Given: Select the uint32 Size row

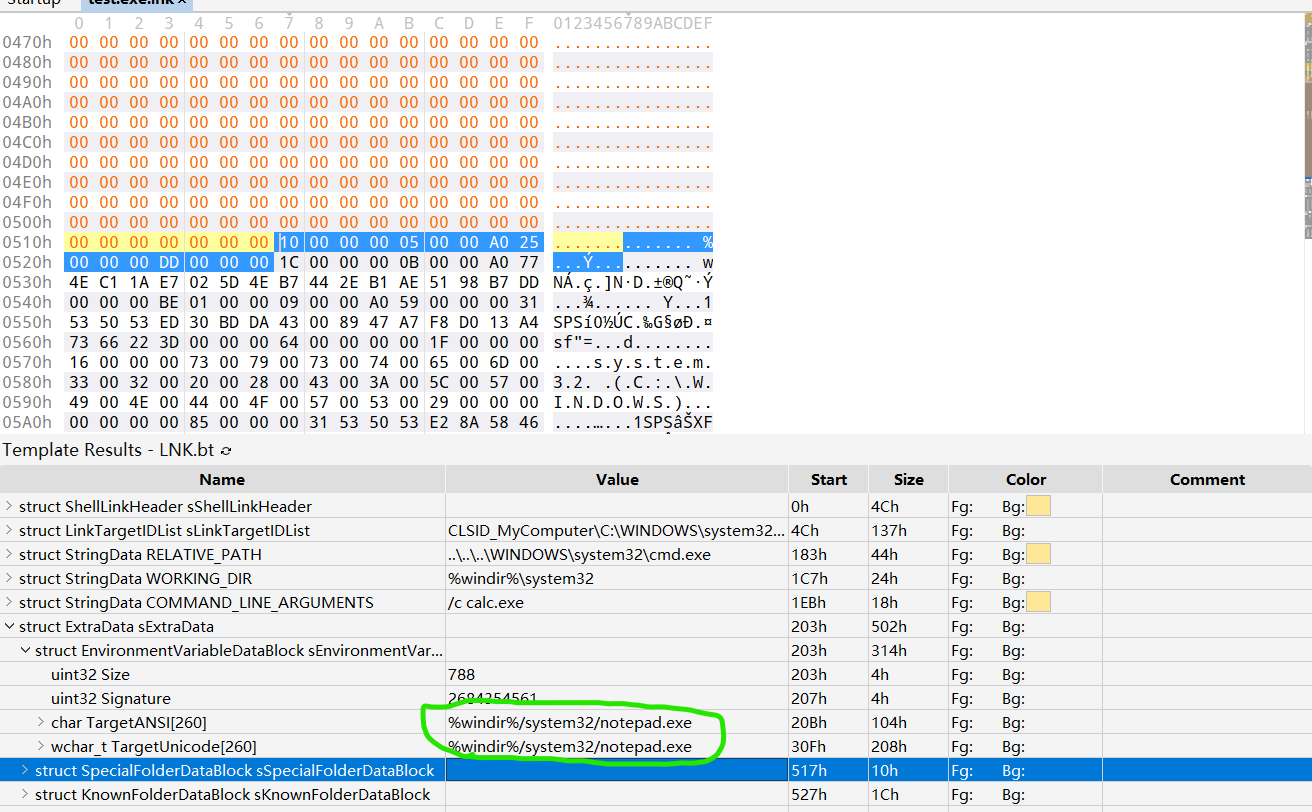Looking at the screenshot, I should tap(656, 675).
